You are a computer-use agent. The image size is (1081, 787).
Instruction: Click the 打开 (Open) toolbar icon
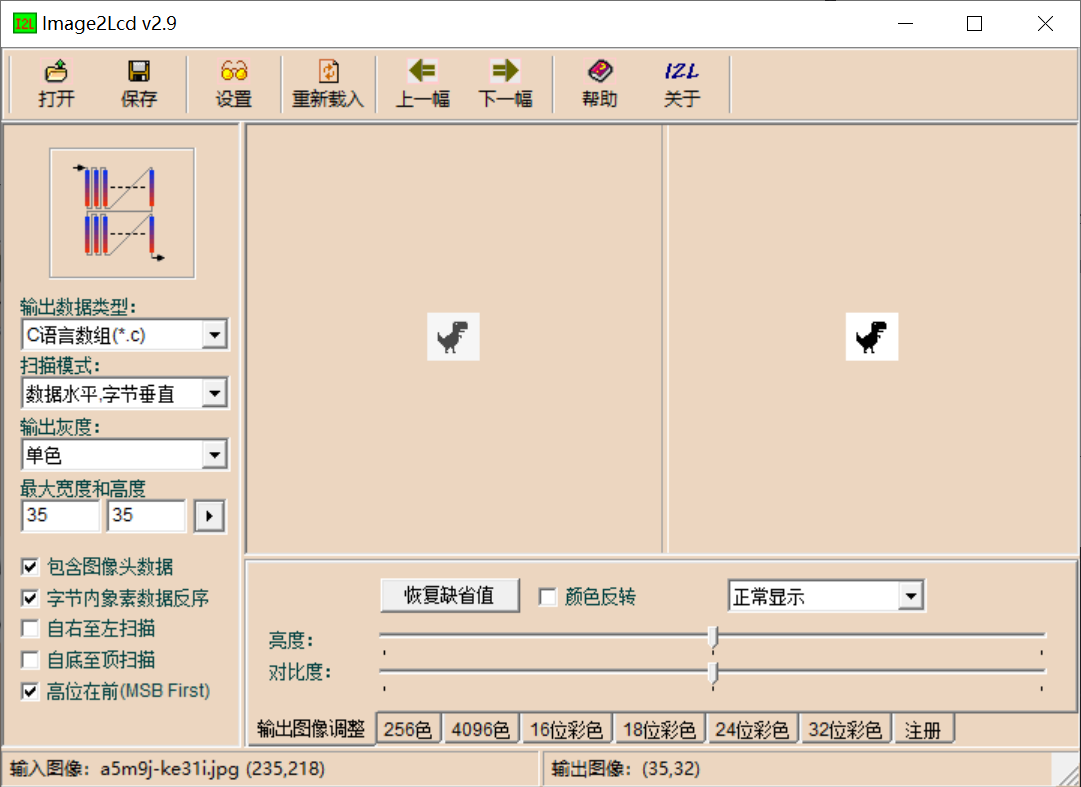[x=56, y=71]
